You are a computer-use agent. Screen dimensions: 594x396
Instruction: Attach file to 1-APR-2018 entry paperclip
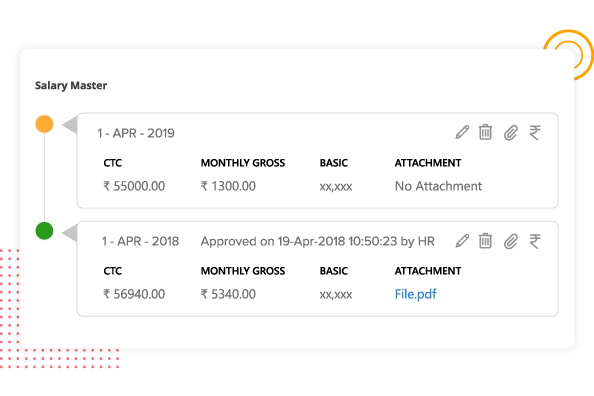pos(511,241)
